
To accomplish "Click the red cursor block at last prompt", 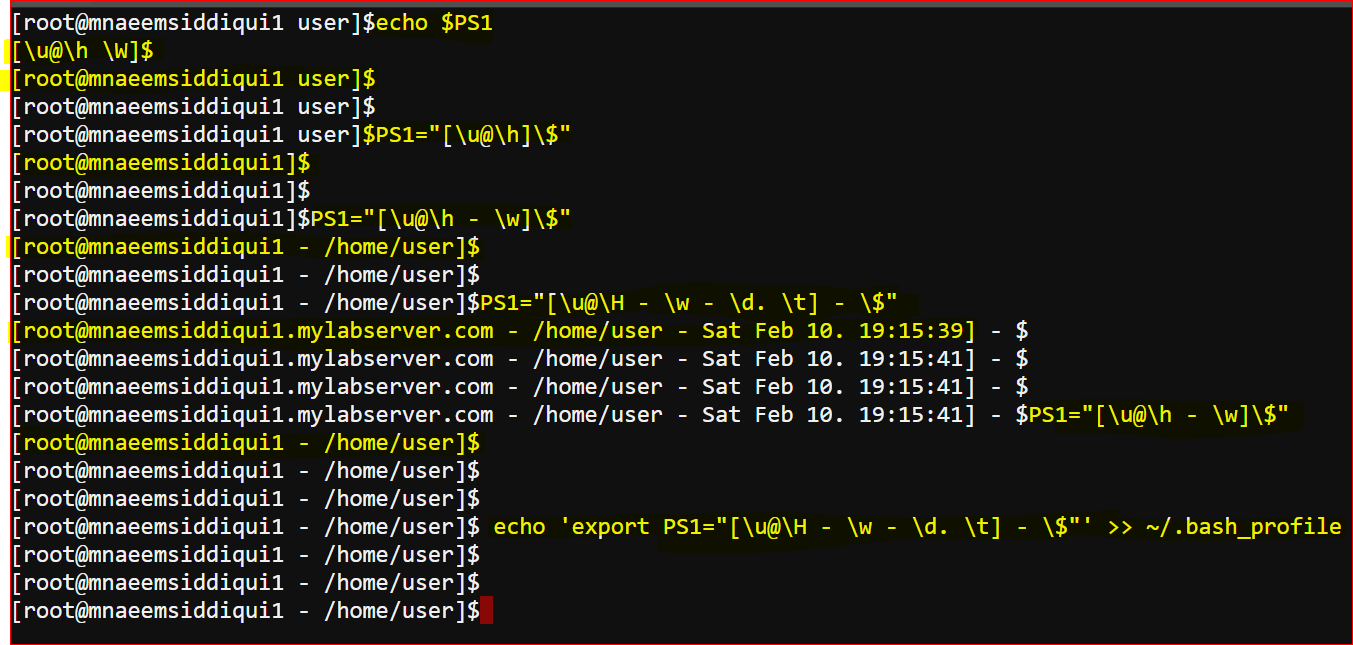I will coord(486,610).
